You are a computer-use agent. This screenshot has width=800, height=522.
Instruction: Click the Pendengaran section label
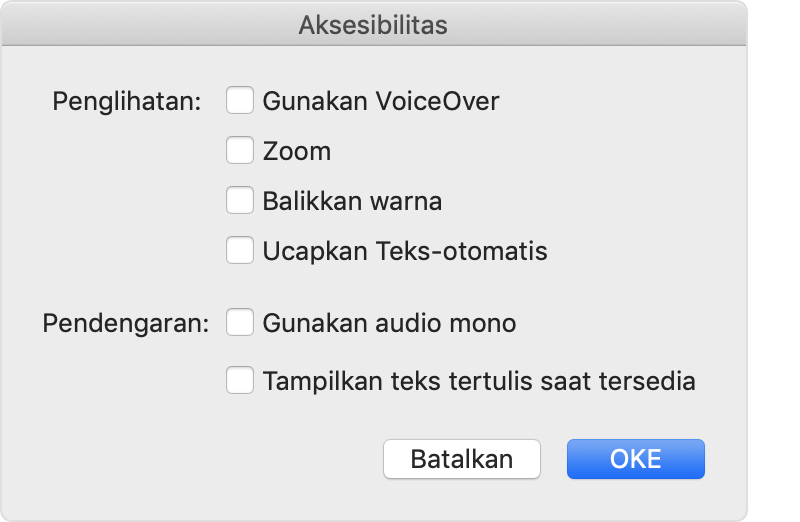[x=126, y=323]
